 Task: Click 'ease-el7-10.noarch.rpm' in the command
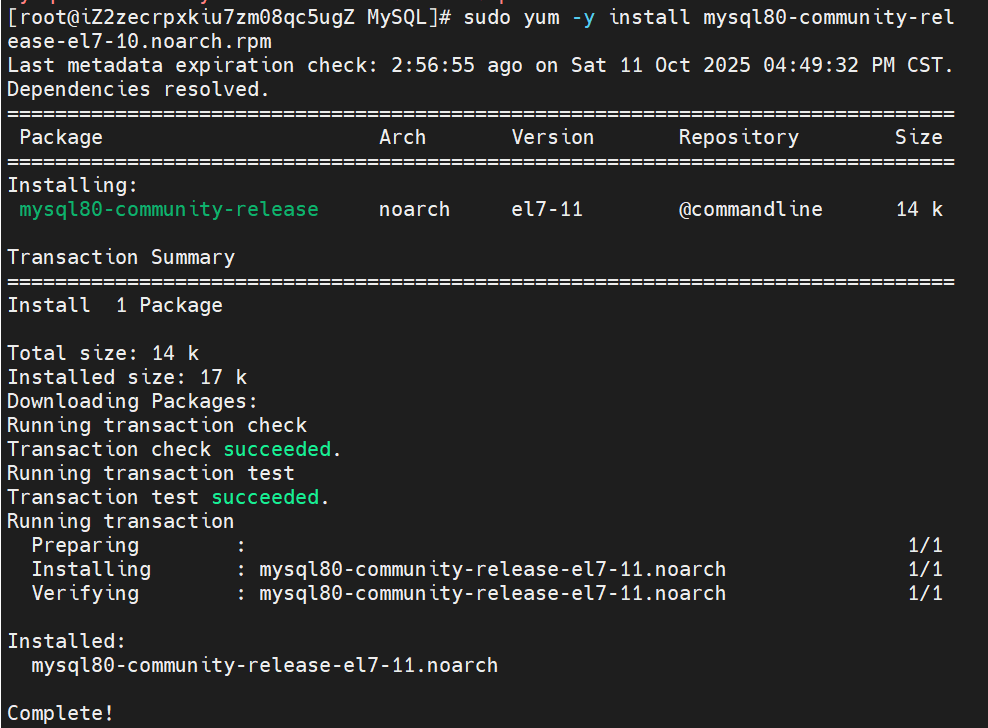(139, 42)
